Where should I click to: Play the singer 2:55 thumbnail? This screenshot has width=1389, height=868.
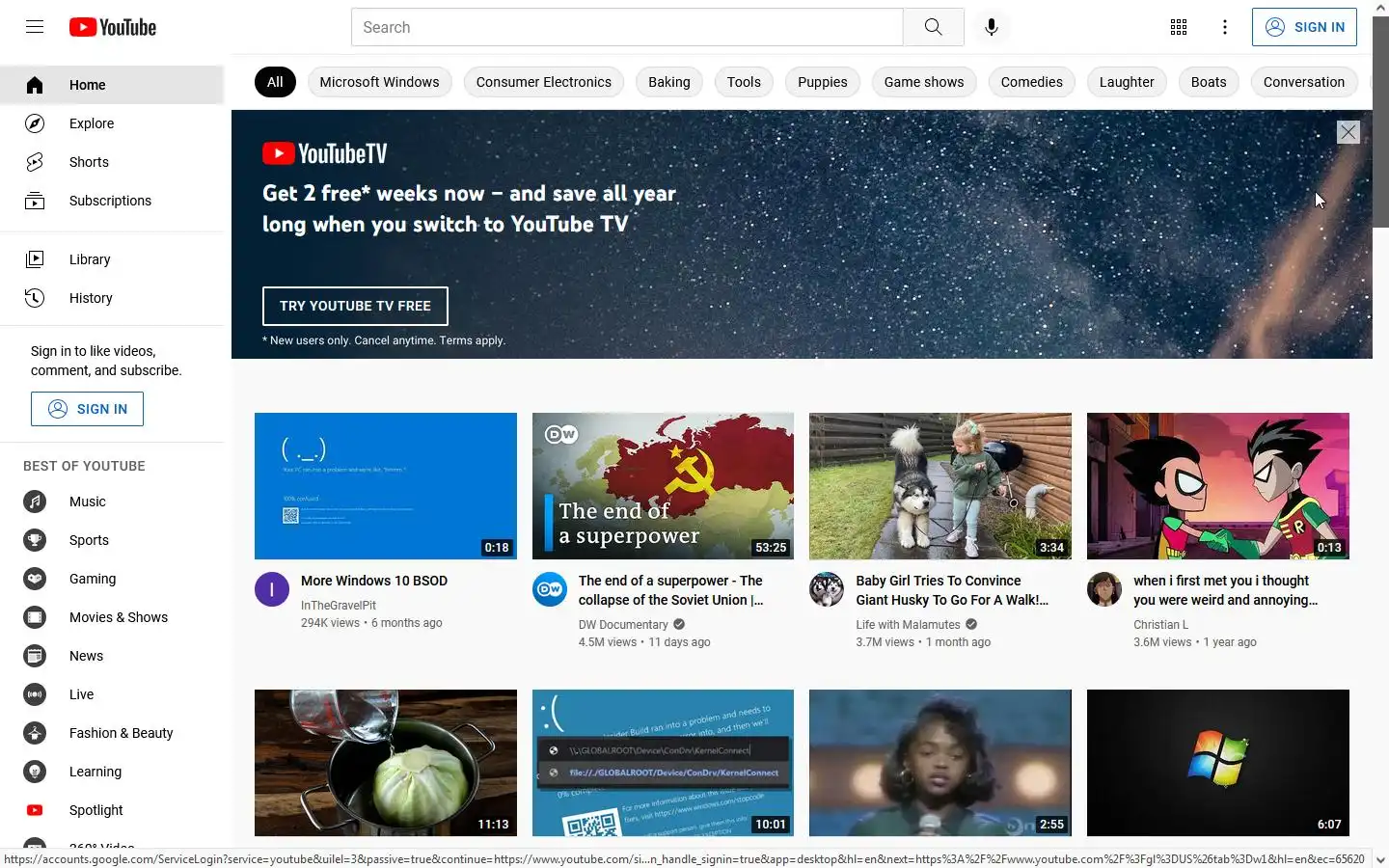(940, 763)
